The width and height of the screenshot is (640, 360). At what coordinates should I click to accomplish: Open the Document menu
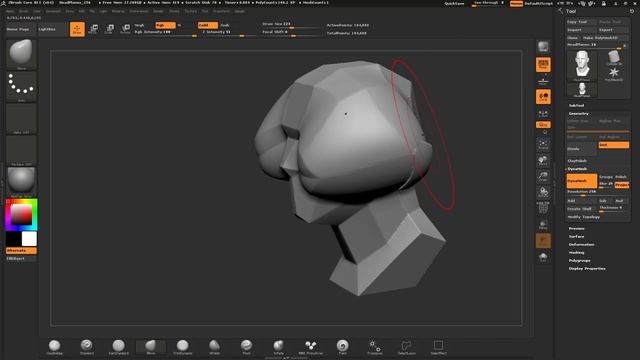click(53, 11)
